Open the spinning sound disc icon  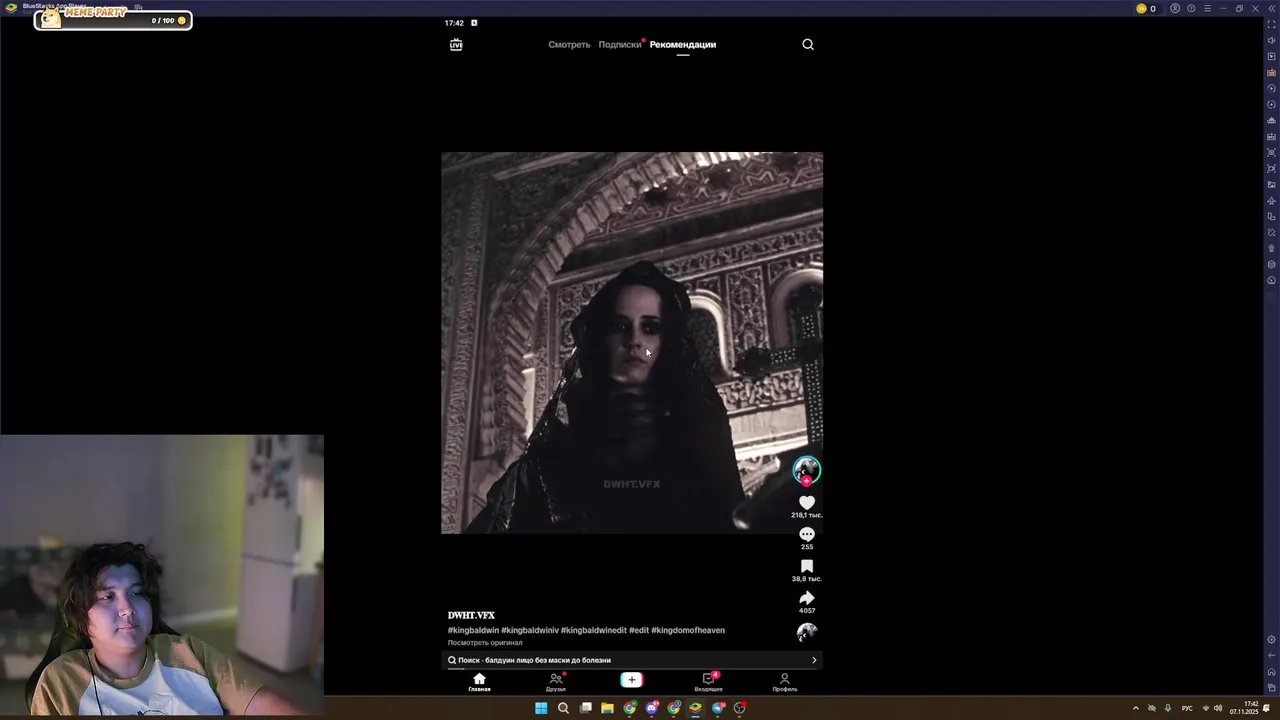click(807, 632)
